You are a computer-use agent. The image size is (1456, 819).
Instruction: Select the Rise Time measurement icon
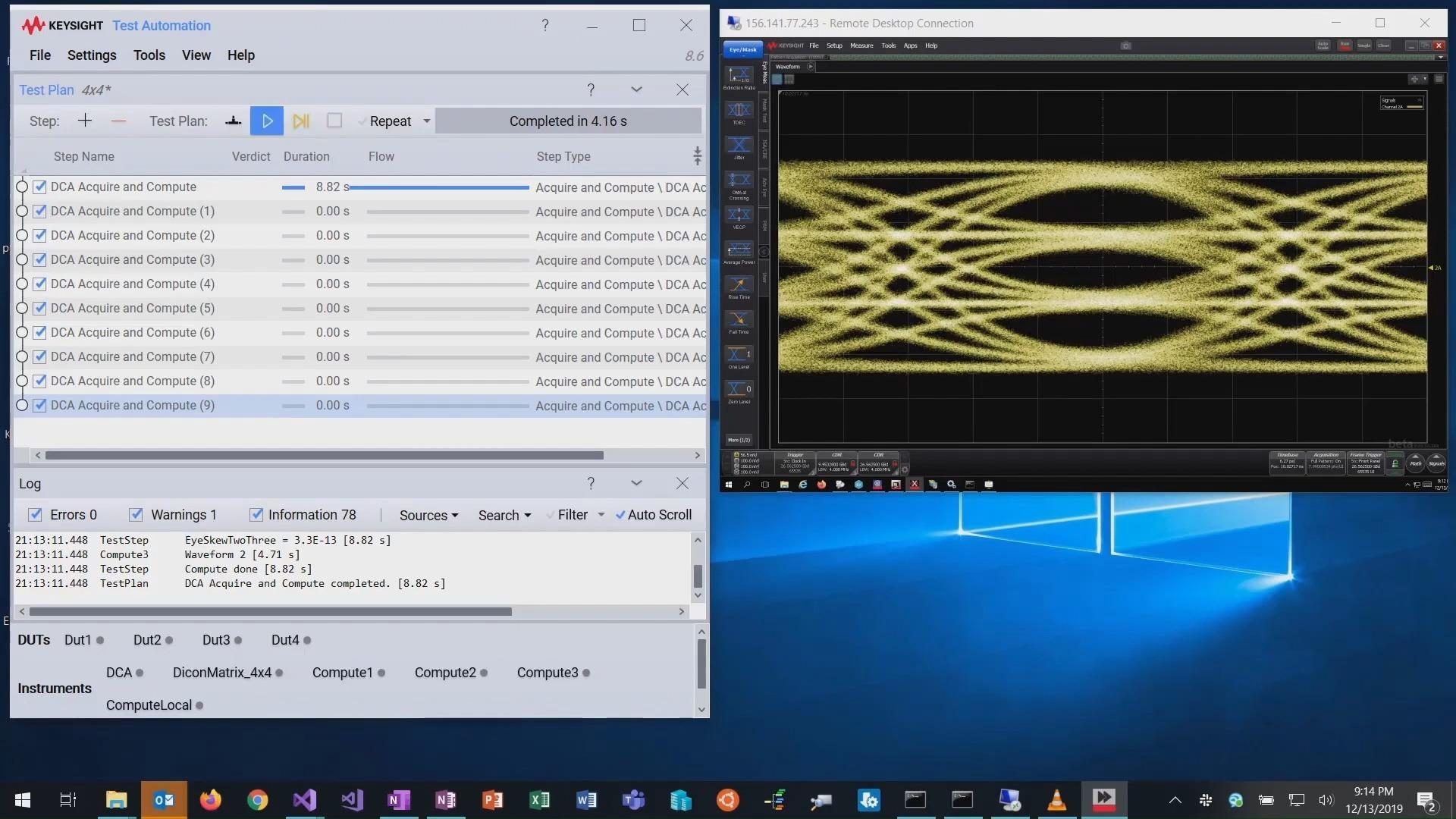click(x=739, y=286)
